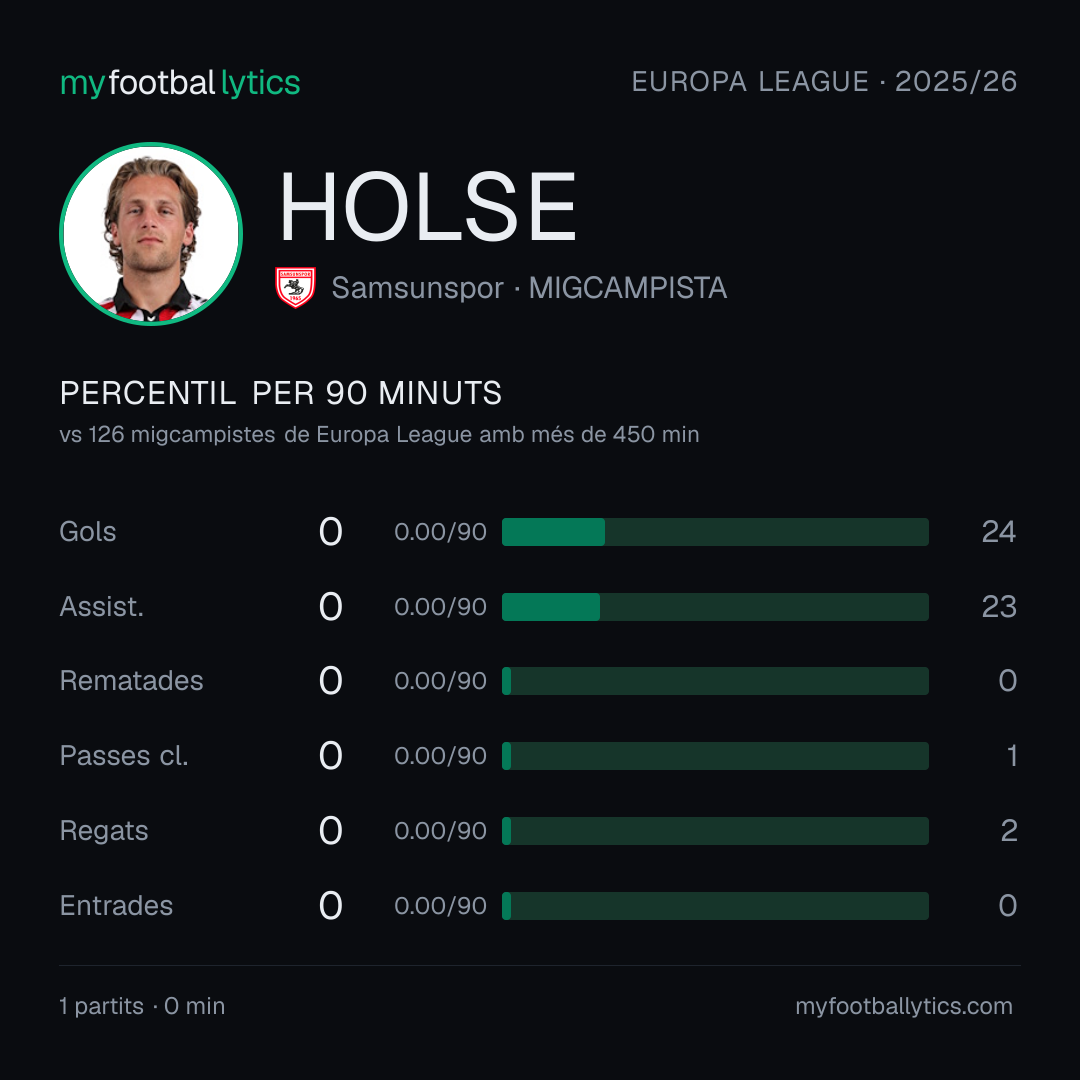Click the percentile value 23 for Assist.
Viewport: 1080px width, 1080px height.
999,607
